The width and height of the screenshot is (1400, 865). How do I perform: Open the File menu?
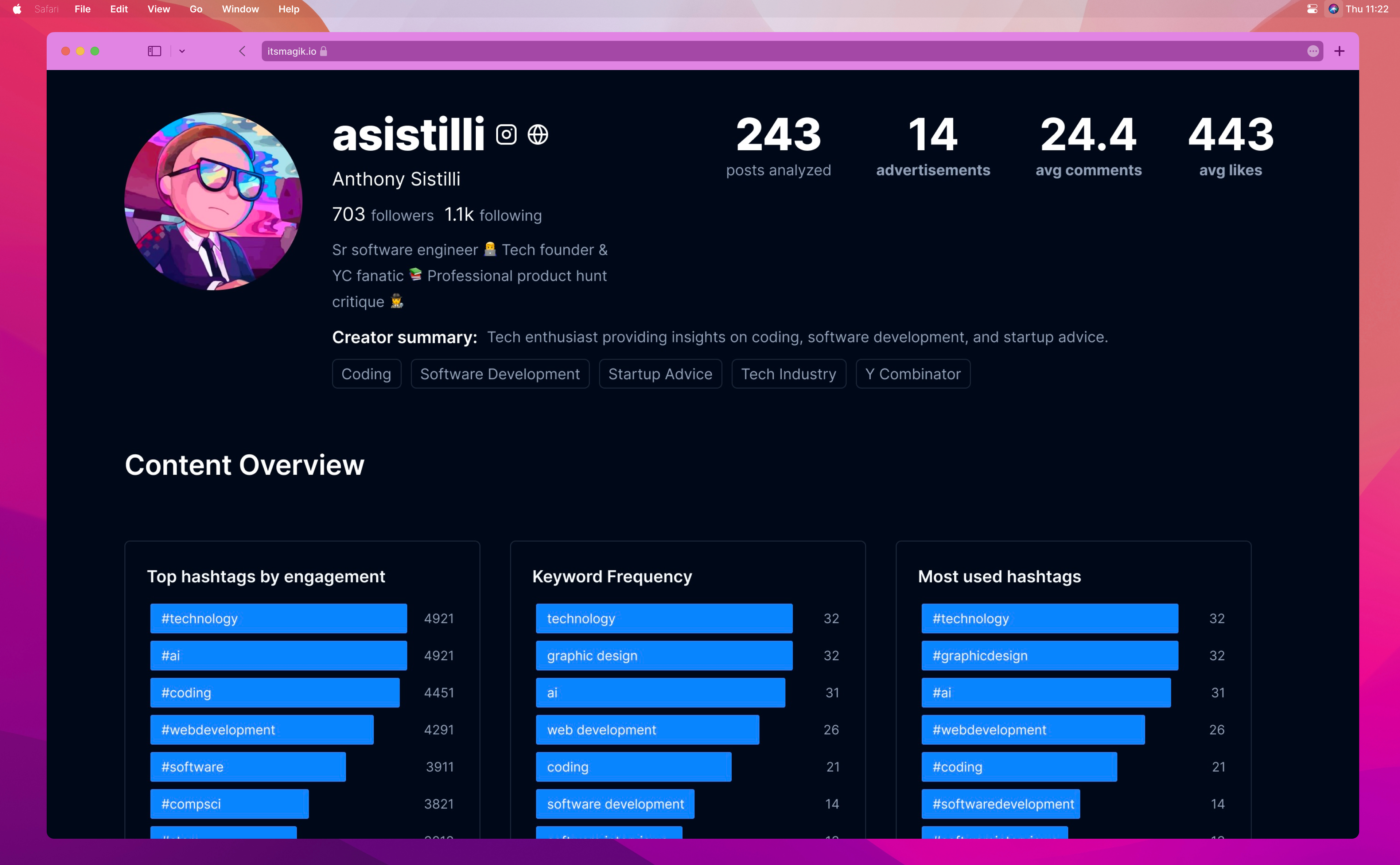pyautogui.click(x=82, y=9)
